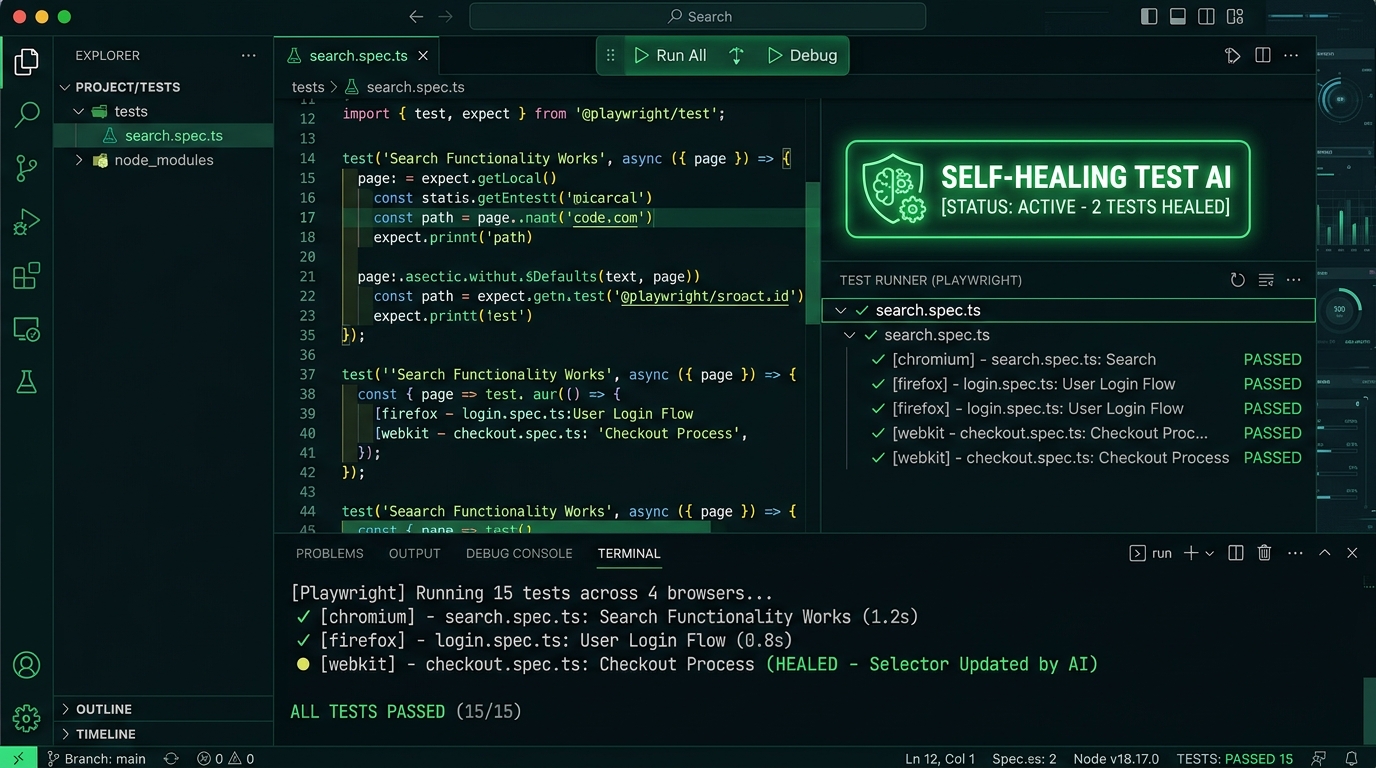Screen dimensions: 1376x768
Task: Select search.spec.ts file in Explorer
Action: tap(163, 136)
